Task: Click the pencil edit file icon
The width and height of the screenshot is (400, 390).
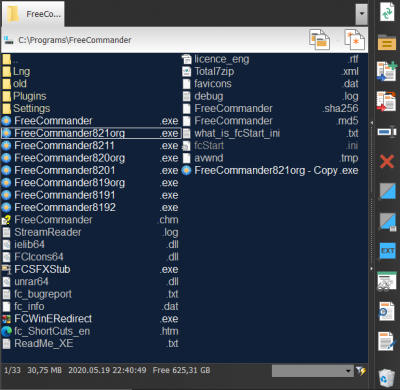Action: (387, 341)
